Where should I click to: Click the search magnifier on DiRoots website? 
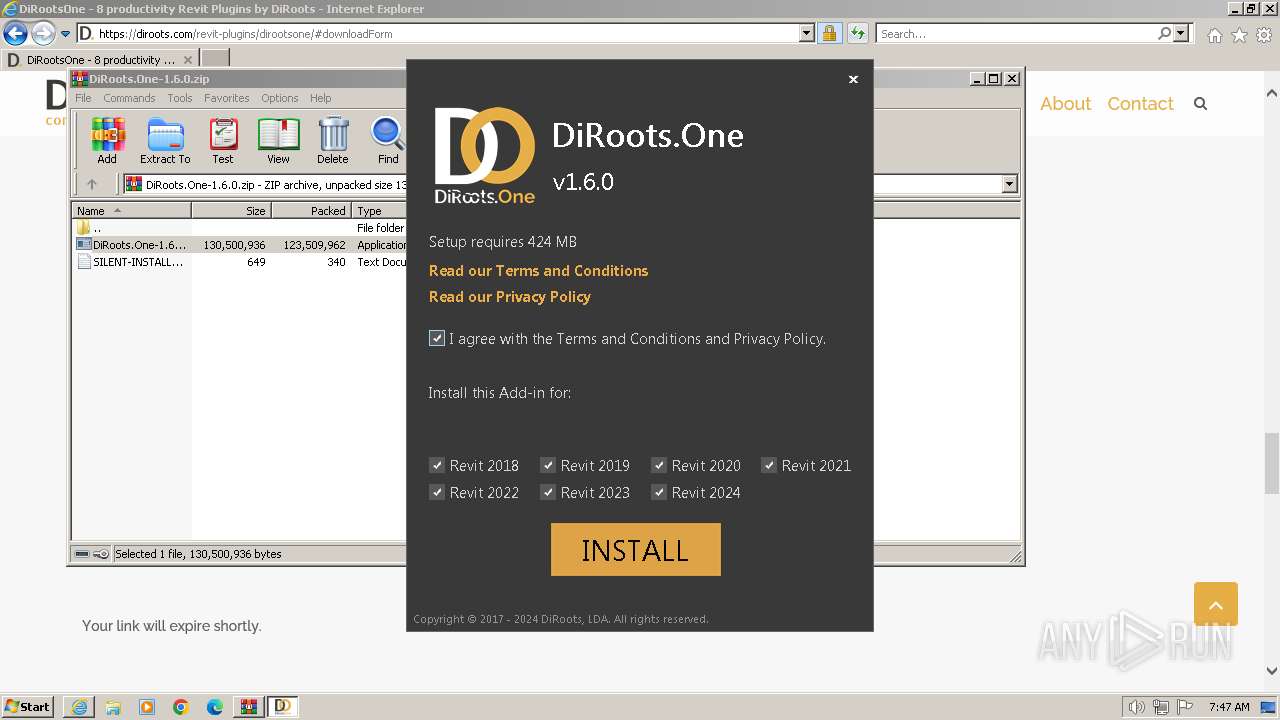tap(1200, 104)
